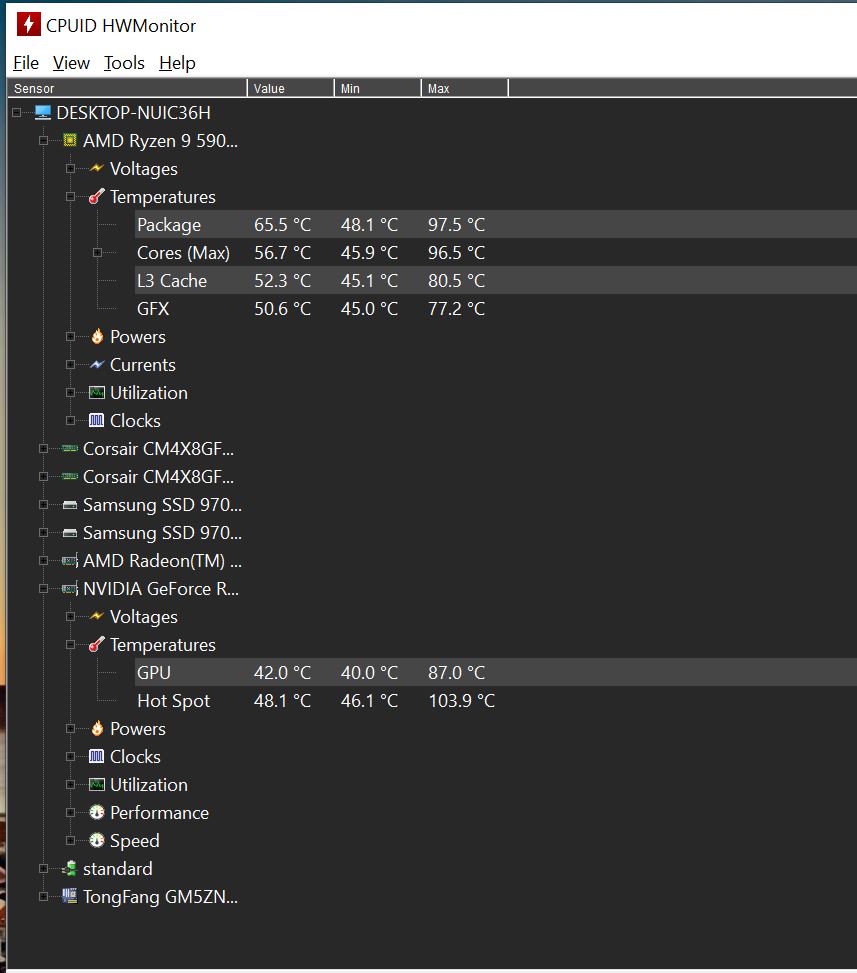Collapse the DESKTOP-NUIC36H root node
Image resolution: width=857 pixels, height=973 pixels.
tap(17, 112)
